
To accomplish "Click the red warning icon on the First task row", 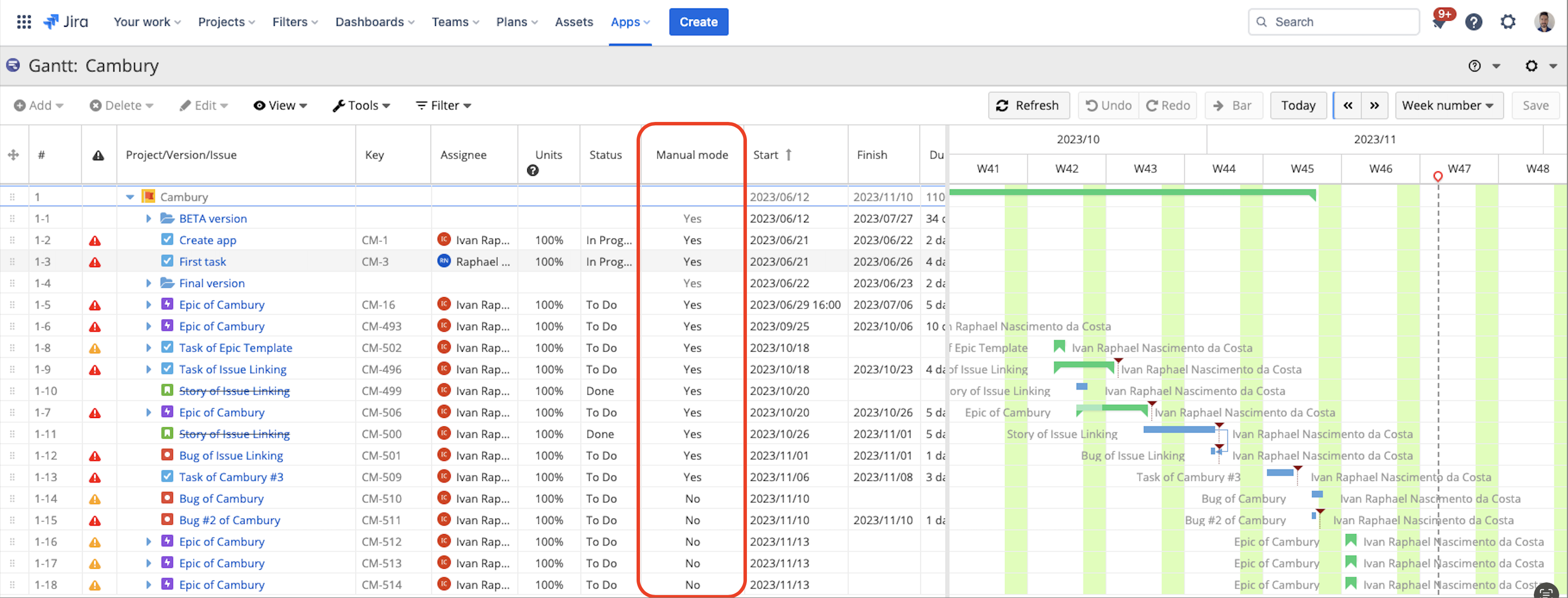I will [95, 261].
